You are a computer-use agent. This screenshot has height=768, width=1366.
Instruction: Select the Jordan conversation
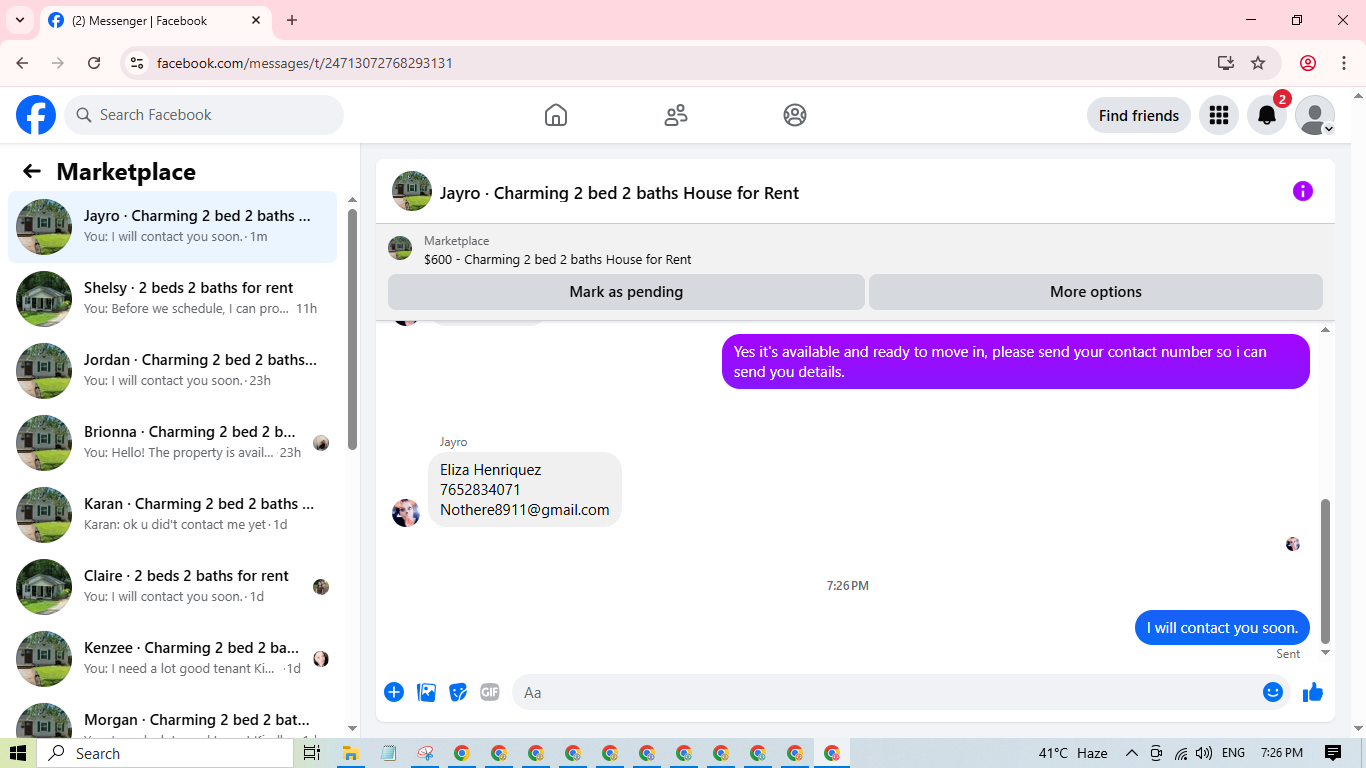pyautogui.click(x=172, y=371)
